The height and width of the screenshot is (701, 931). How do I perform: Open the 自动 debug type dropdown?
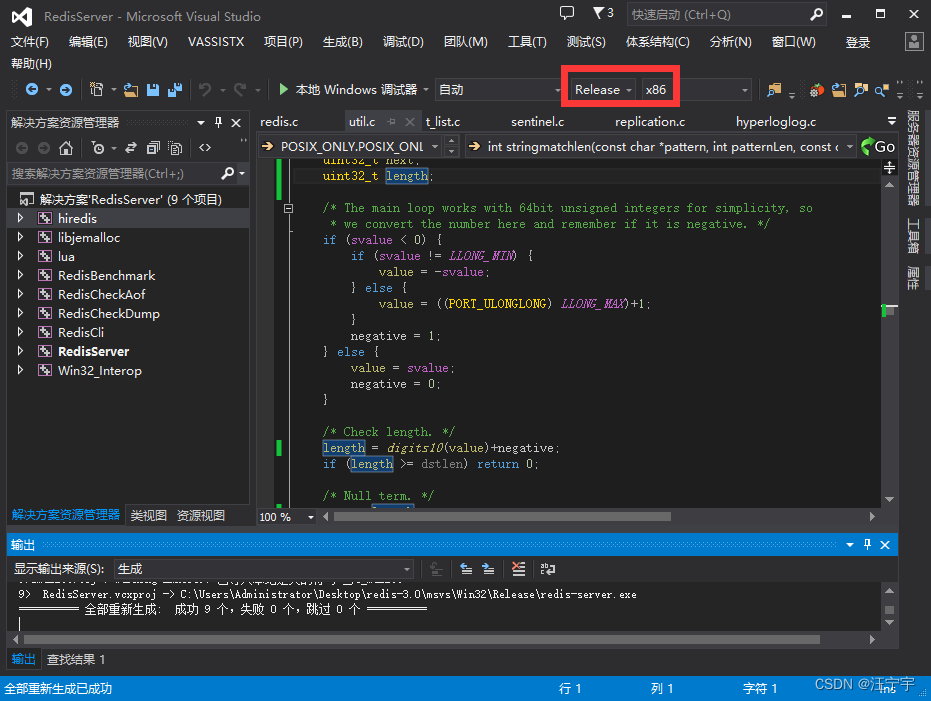click(499, 90)
